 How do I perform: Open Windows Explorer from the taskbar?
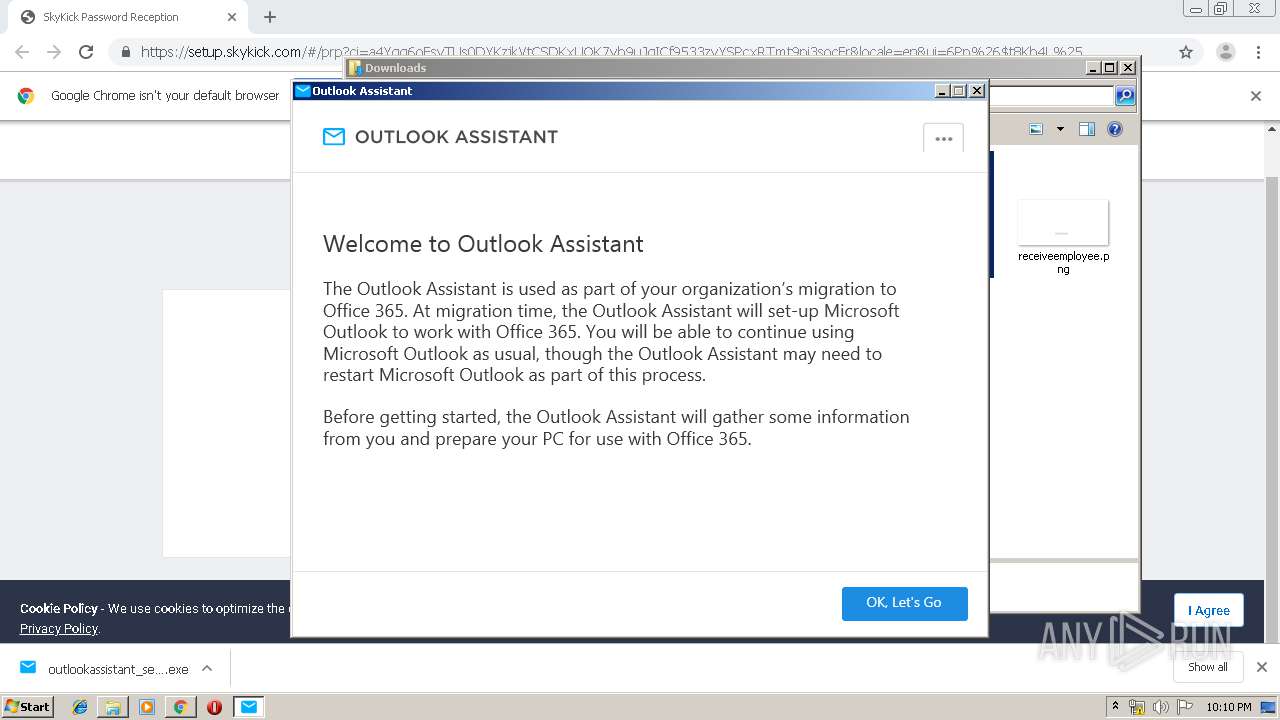pos(113,707)
